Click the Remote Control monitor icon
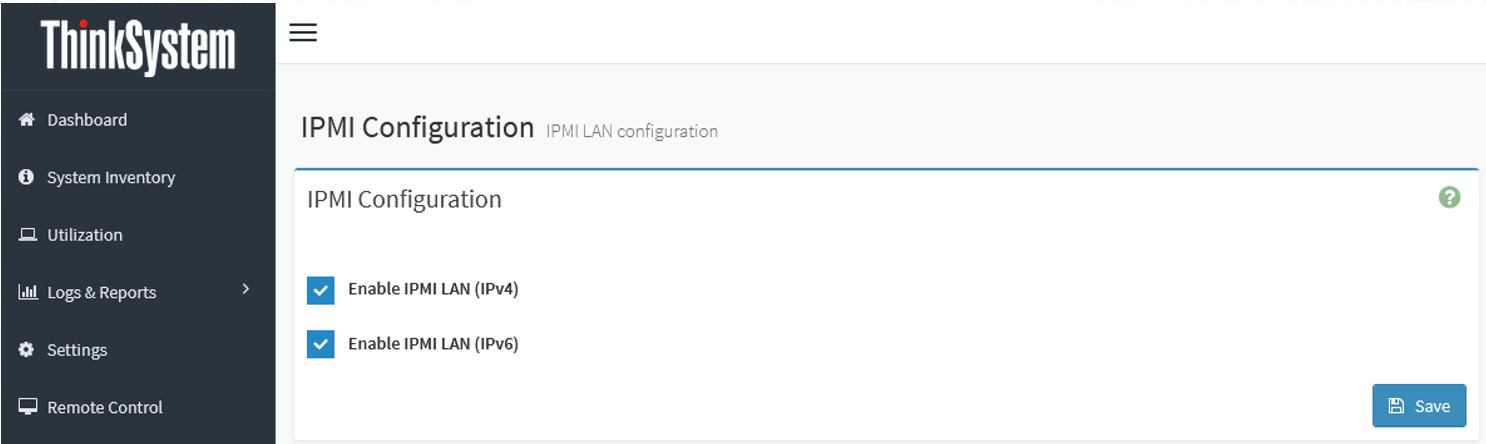This screenshot has width=1486, height=444. tap(28, 407)
